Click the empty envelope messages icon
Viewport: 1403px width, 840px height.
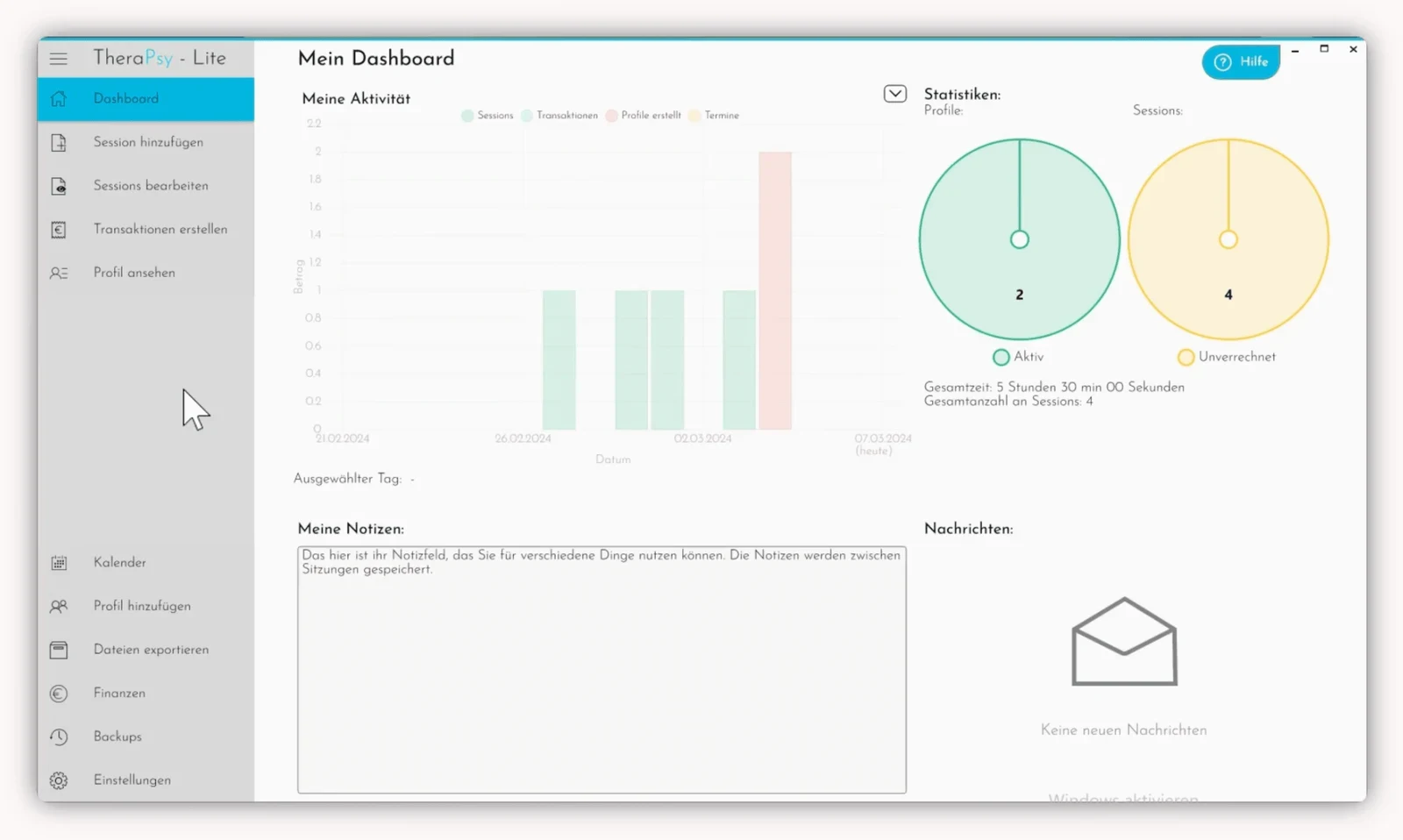click(x=1124, y=642)
